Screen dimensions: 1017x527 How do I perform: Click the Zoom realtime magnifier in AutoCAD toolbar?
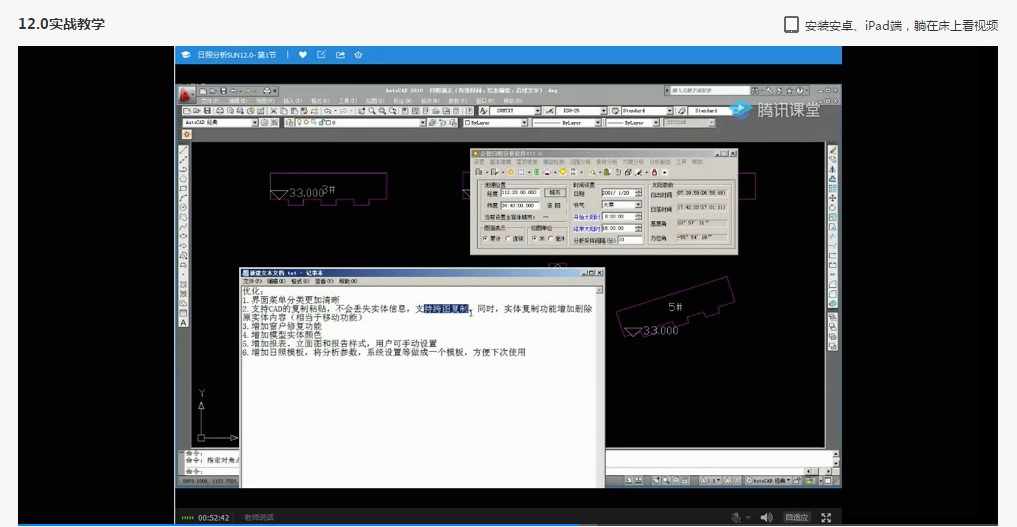372,111
